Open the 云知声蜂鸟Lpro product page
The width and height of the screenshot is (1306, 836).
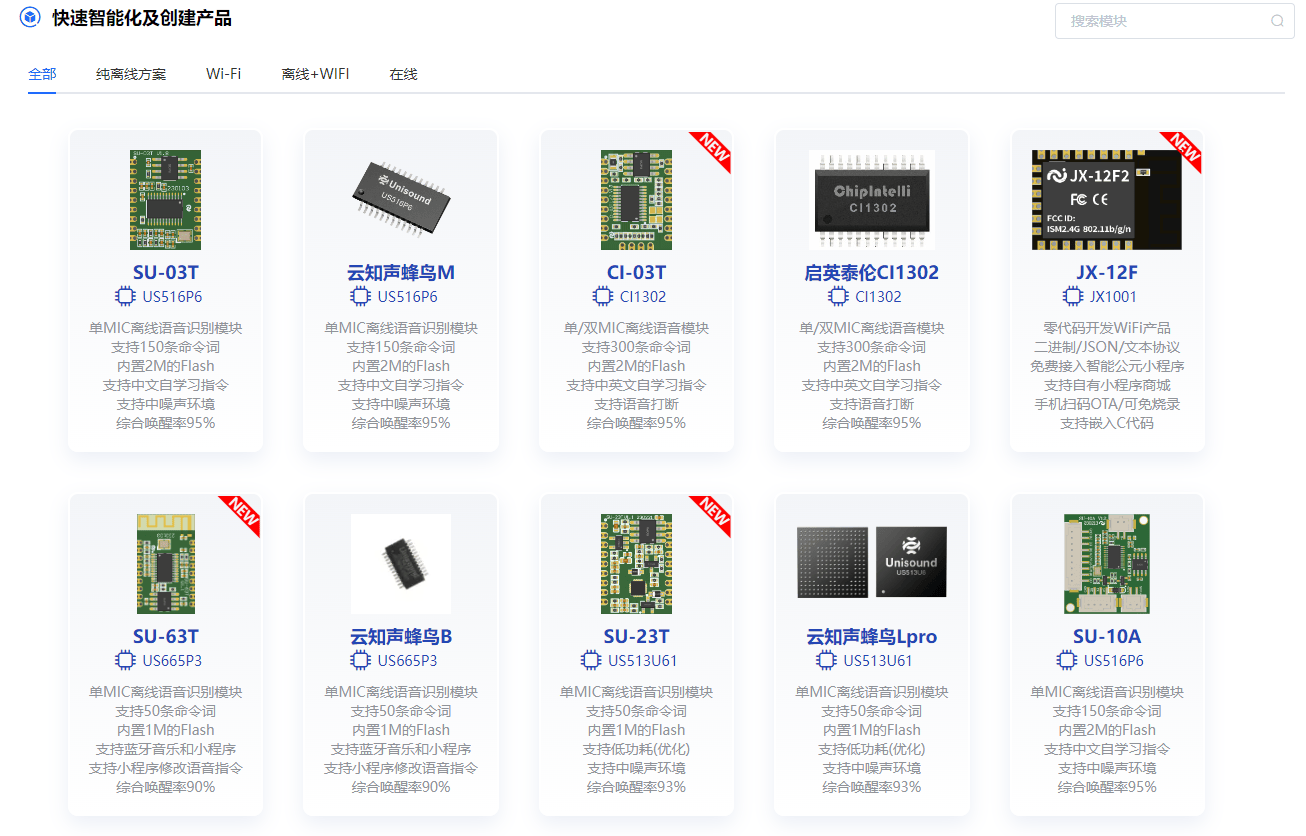[x=871, y=634]
